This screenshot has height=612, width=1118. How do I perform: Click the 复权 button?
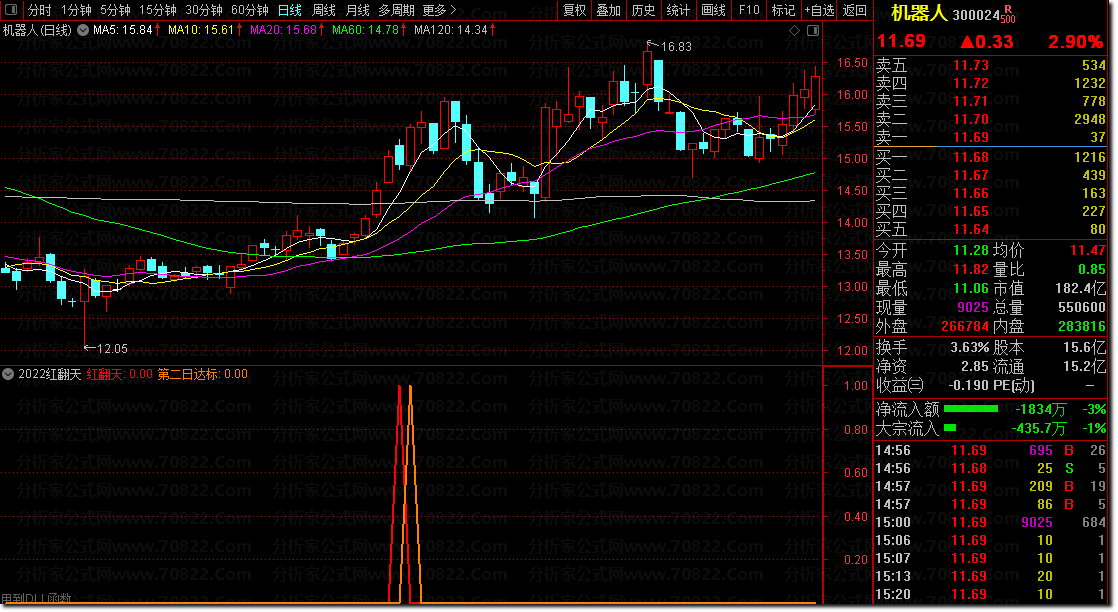pos(575,10)
